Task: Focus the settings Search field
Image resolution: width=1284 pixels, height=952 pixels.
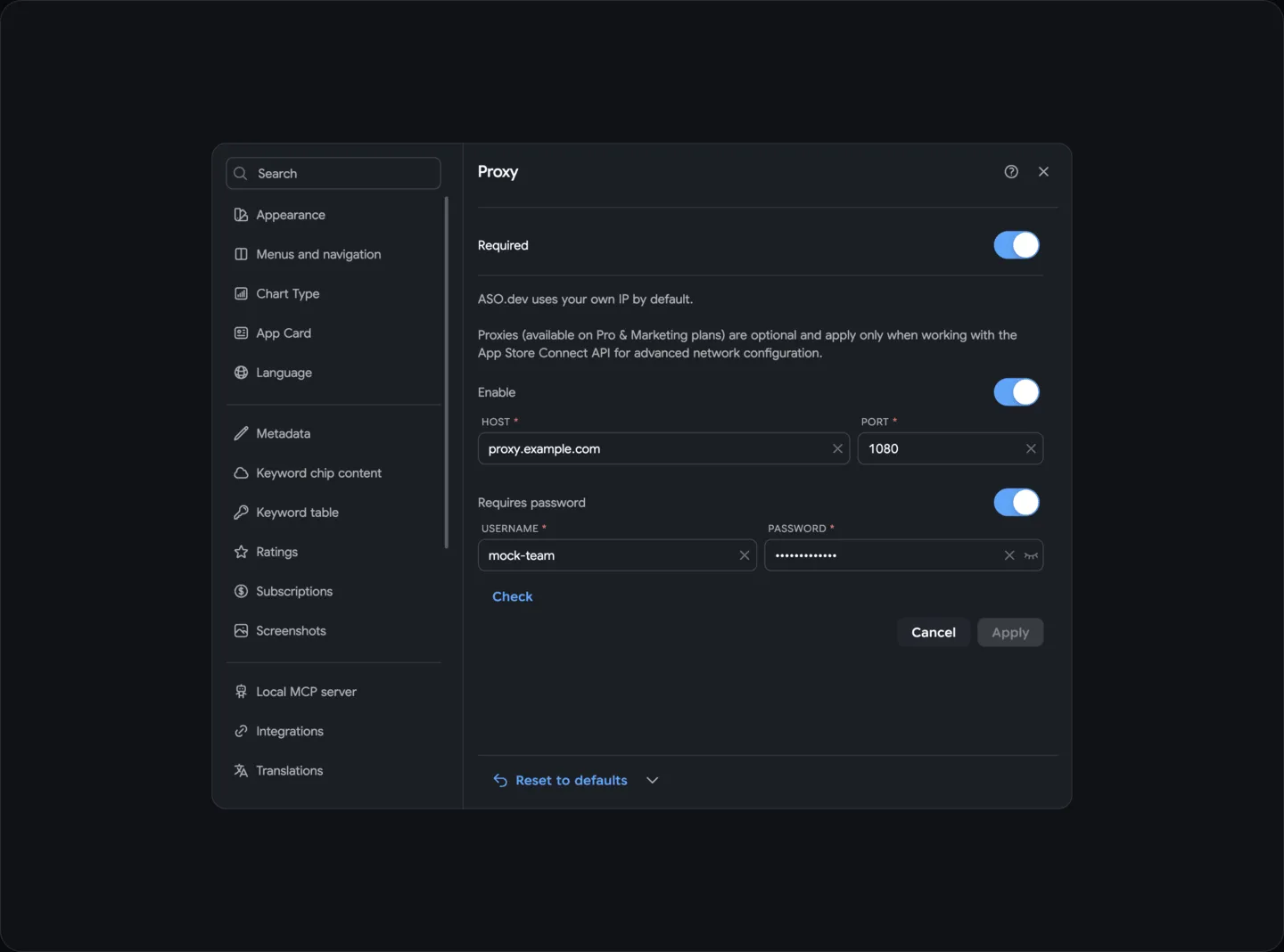Action: (333, 174)
